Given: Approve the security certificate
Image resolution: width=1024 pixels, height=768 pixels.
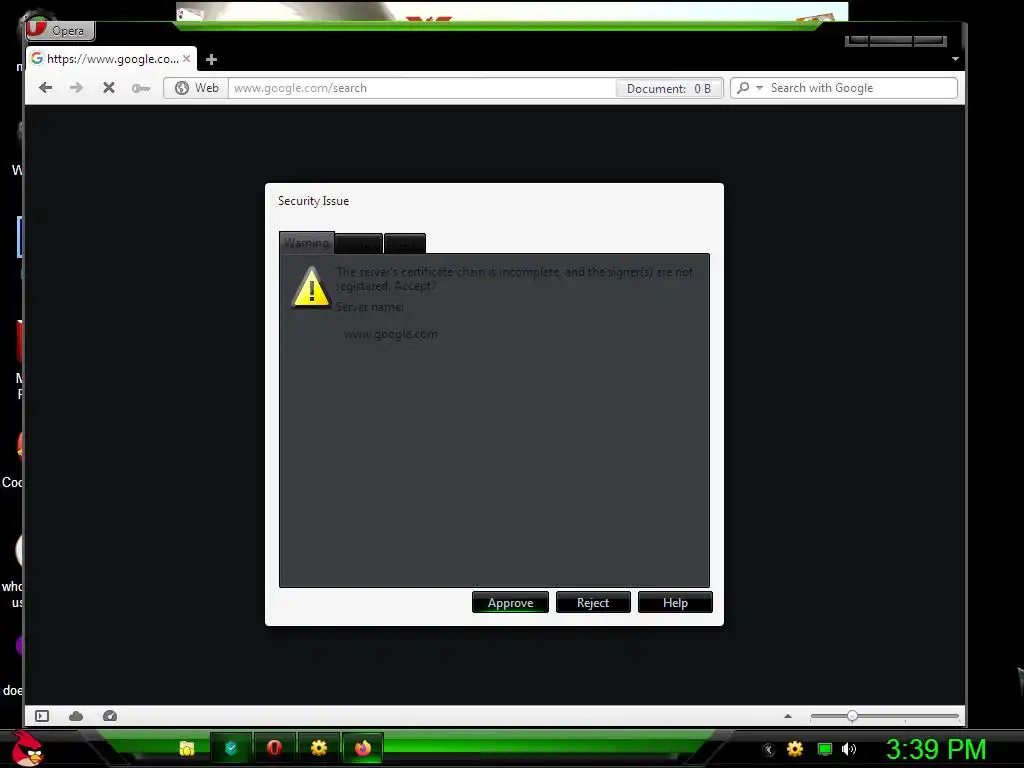Looking at the screenshot, I should 510,603.
